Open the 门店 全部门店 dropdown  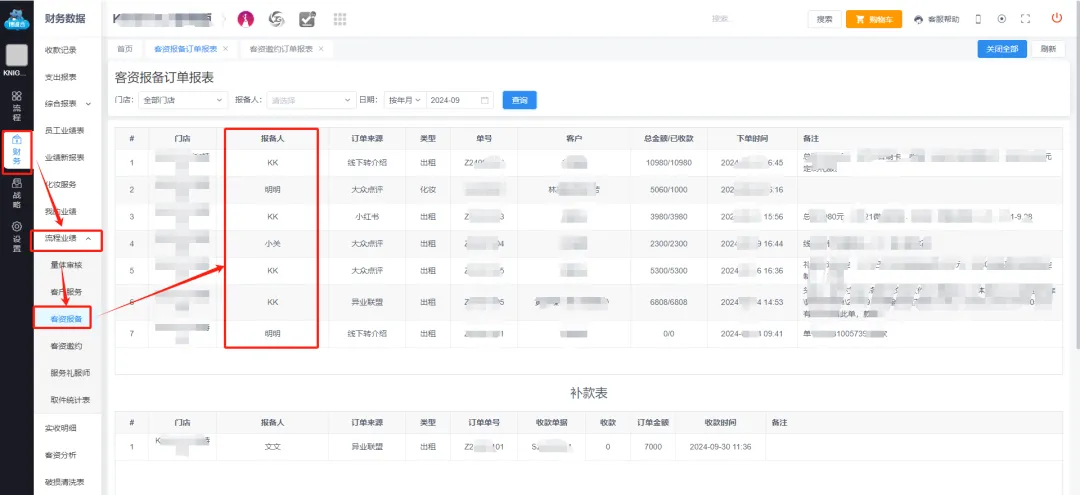point(182,100)
